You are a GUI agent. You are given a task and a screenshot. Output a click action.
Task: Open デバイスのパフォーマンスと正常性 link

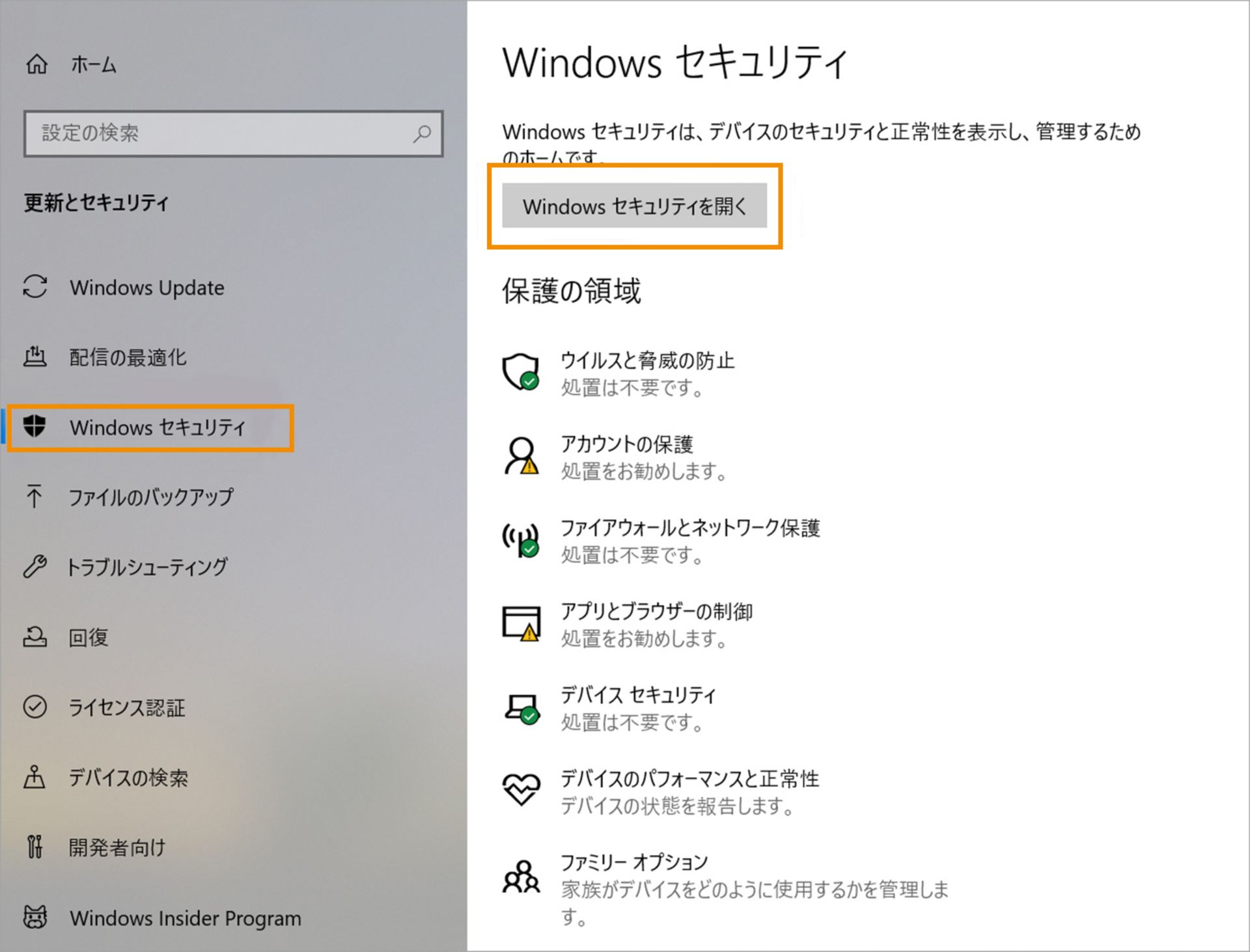(x=689, y=778)
